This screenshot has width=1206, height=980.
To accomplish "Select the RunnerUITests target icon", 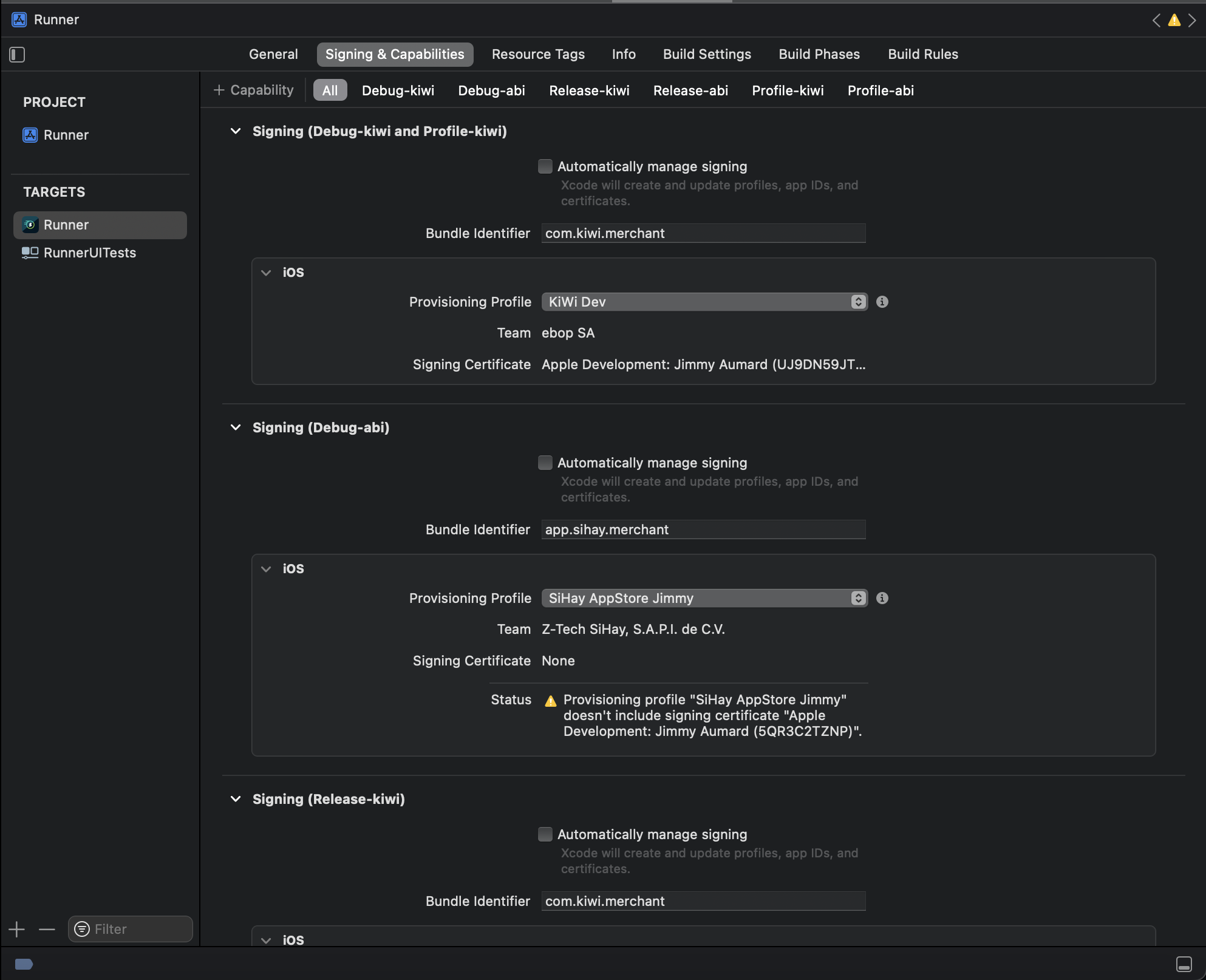I will (30, 253).
